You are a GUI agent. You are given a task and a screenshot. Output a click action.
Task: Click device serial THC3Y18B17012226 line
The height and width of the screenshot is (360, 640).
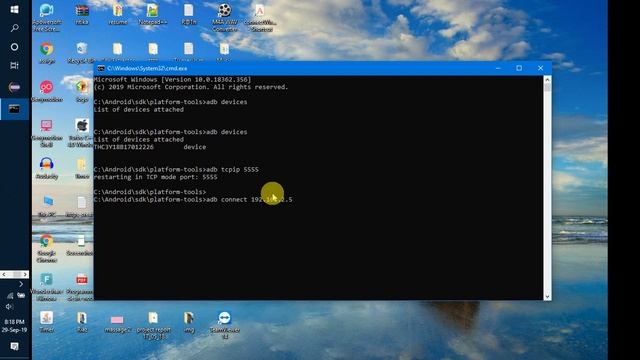(150, 147)
